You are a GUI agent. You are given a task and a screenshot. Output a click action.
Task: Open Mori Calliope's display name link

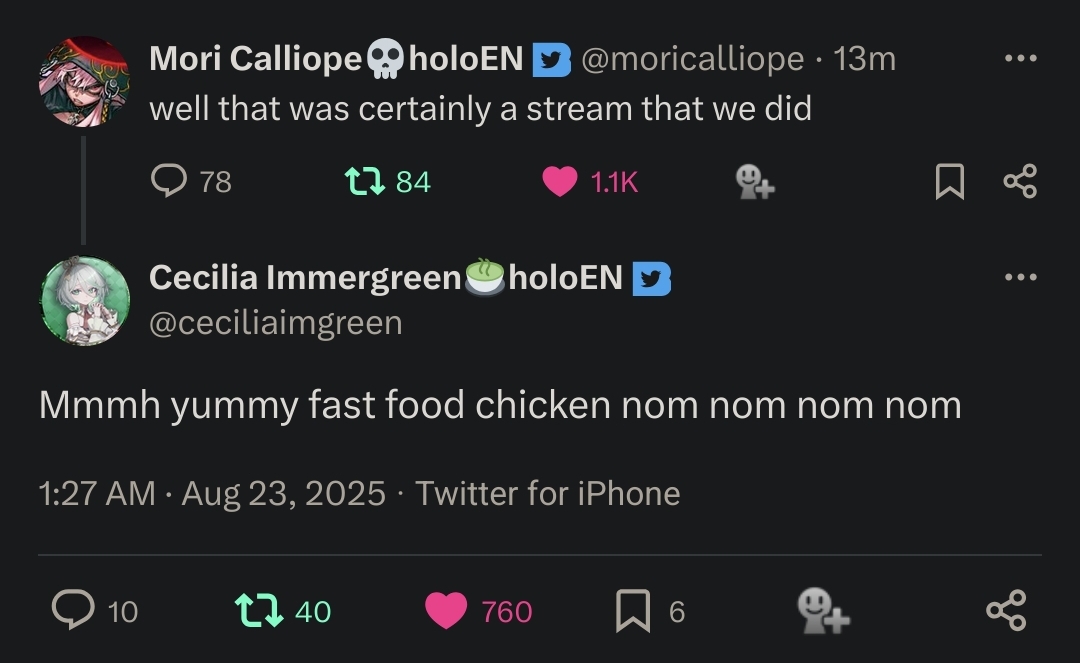click(x=254, y=59)
